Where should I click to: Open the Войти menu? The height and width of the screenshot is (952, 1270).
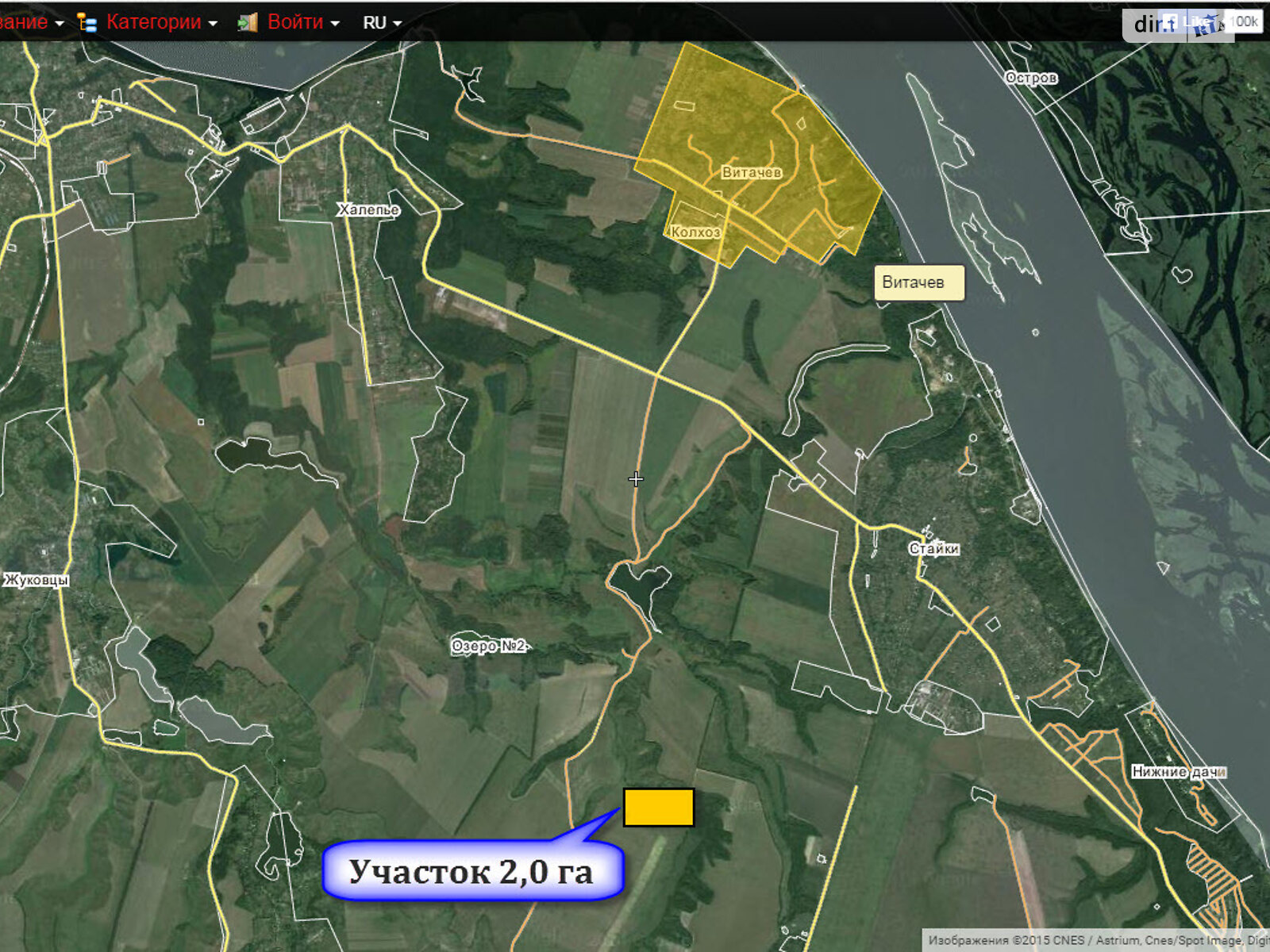pos(294,22)
